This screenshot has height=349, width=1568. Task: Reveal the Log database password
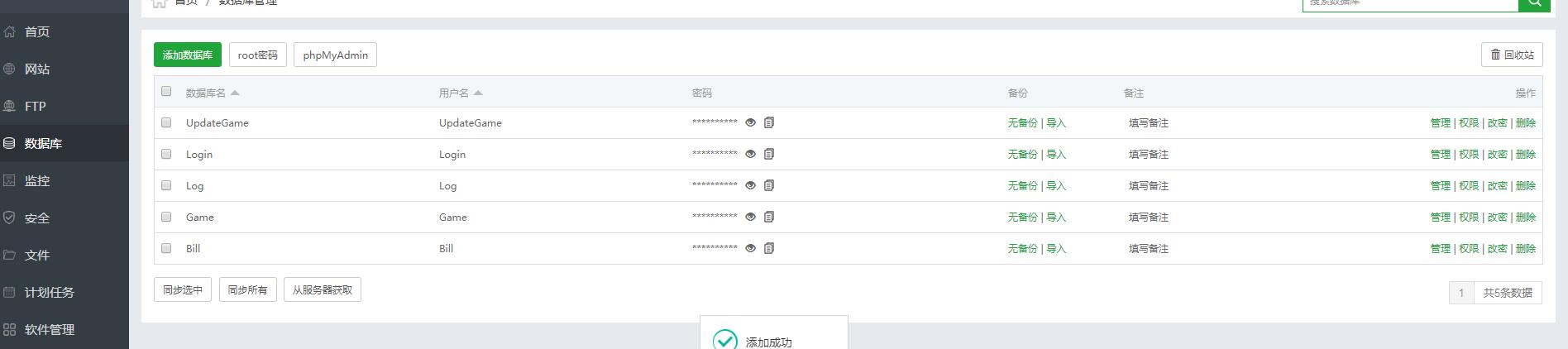[751, 185]
